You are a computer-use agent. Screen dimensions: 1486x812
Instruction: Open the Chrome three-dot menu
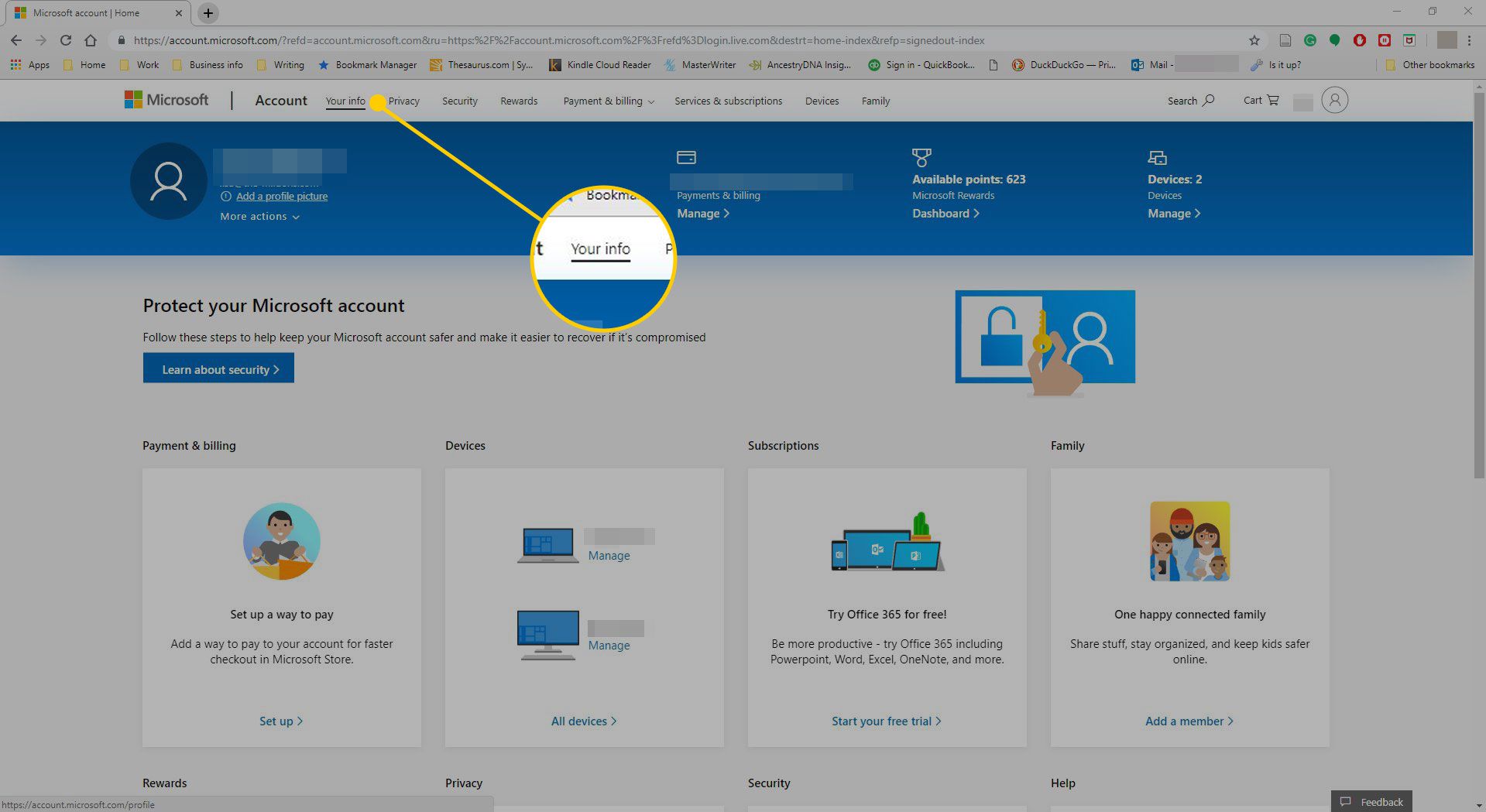pyautogui.click(x=1469, y=40)
